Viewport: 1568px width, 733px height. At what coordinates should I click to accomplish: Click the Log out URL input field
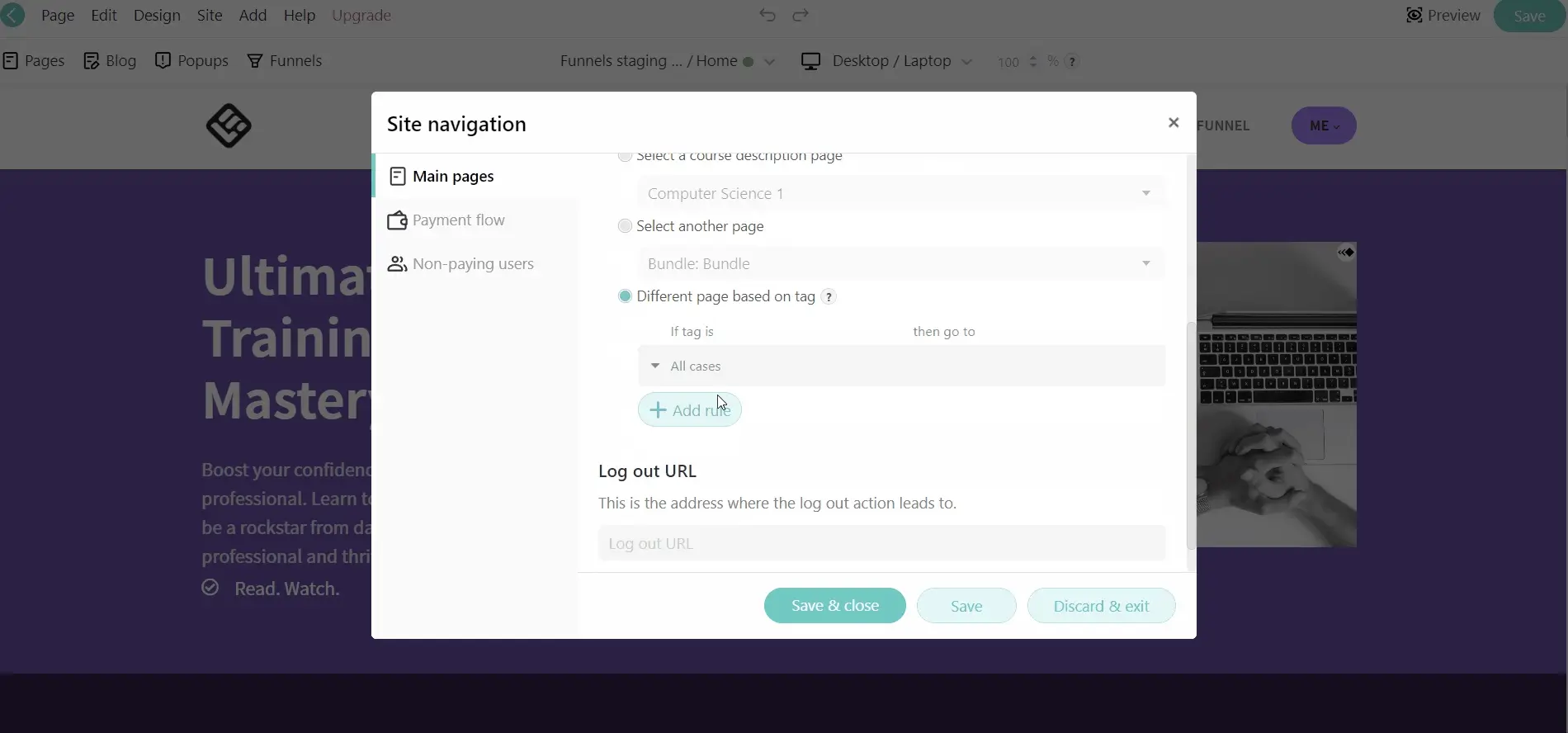[x=881, y=544]
